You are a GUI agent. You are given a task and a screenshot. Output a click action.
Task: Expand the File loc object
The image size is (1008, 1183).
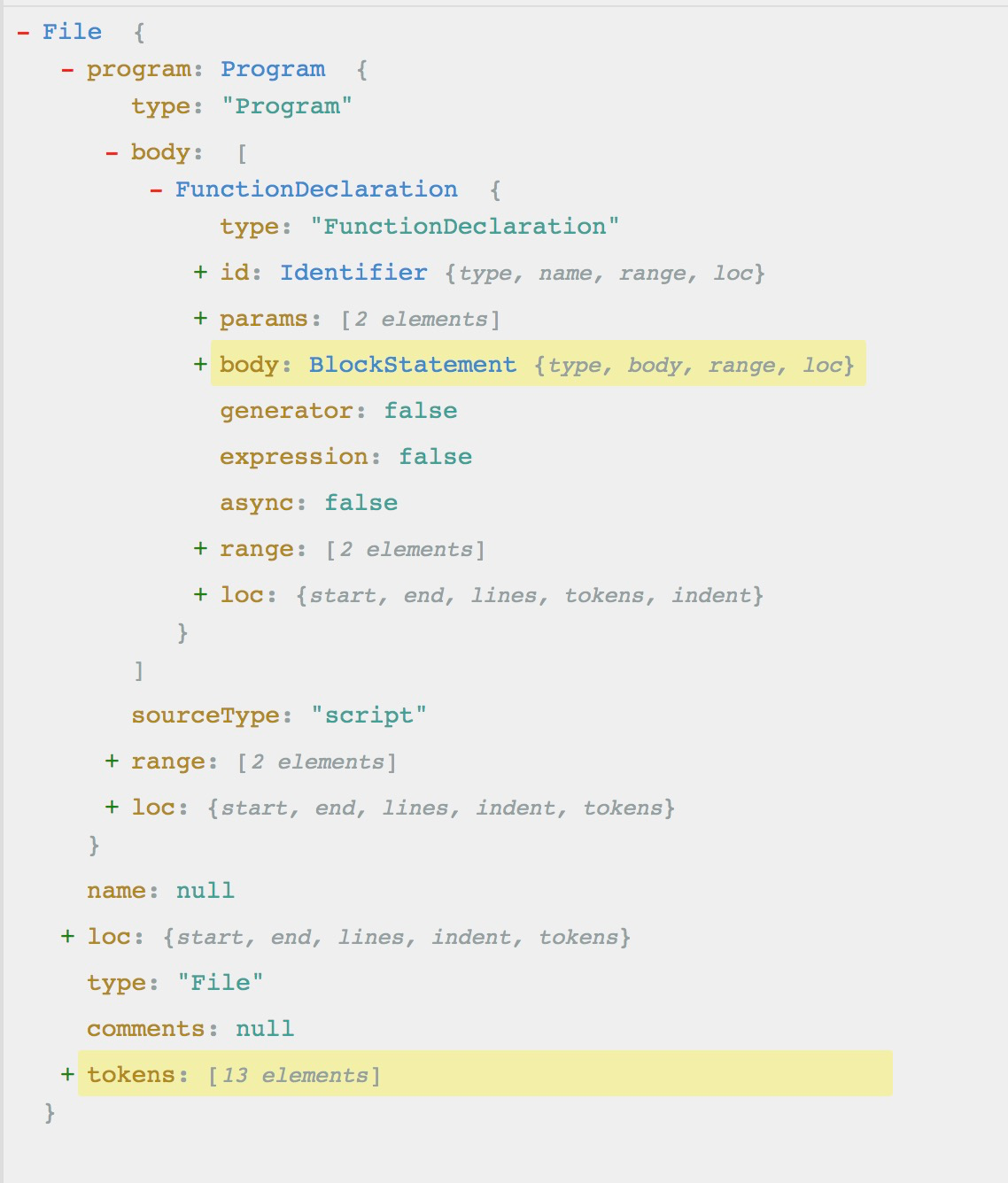67,937
